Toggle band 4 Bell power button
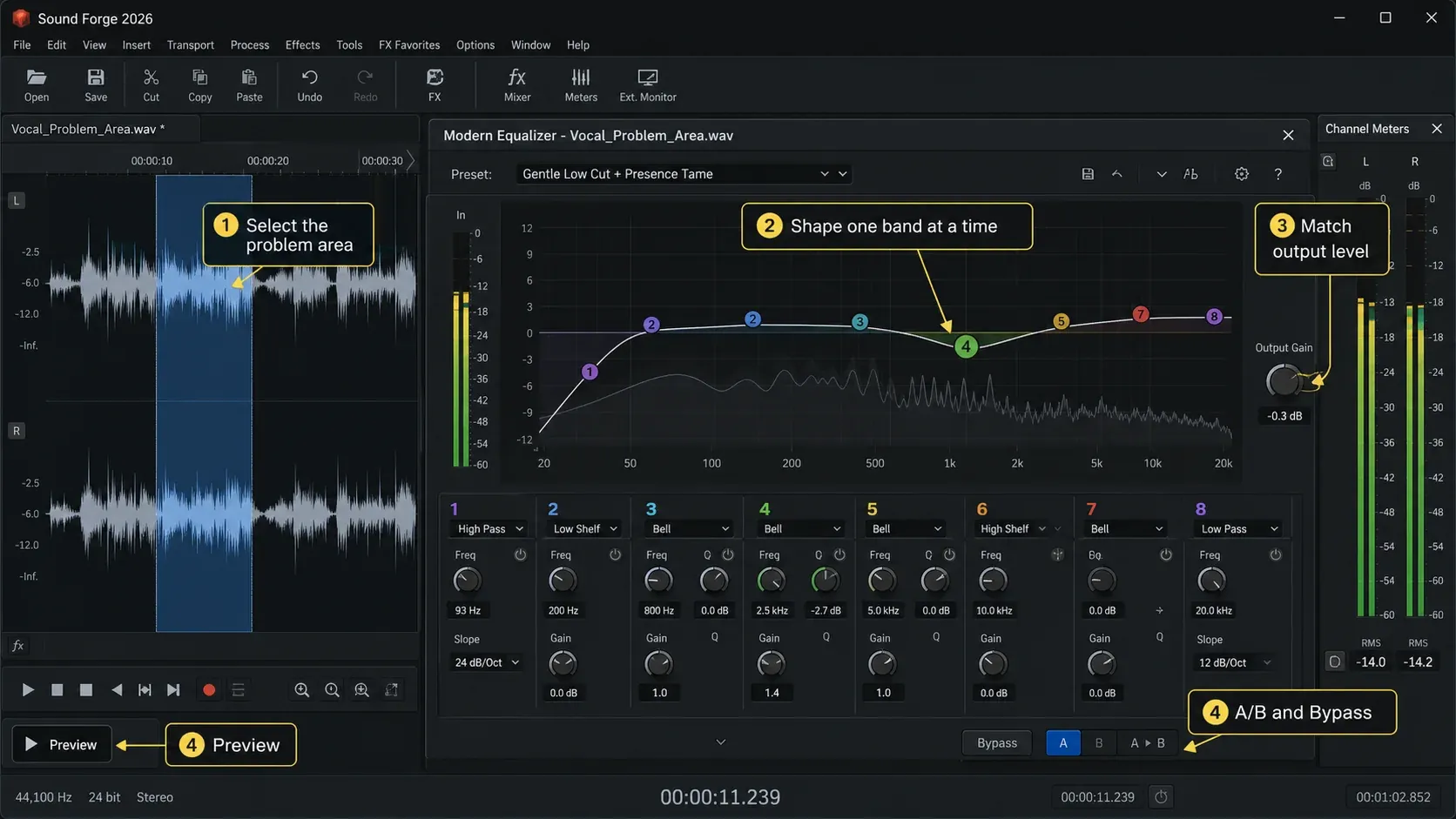1456x819 pixels. click(x=839, y=554)
